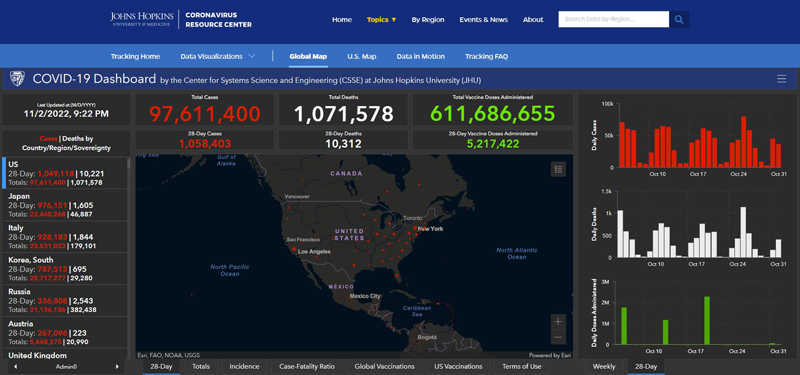Open Events & News page
800x375 pixels.
[x=484, y=19]
